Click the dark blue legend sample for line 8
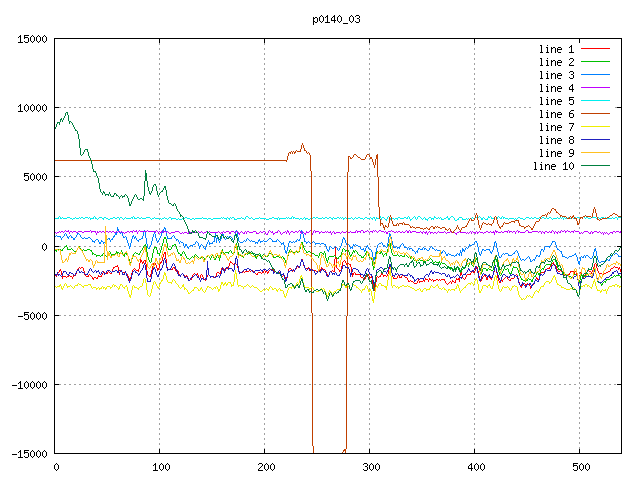The image size is (640, 480). (595, 140)
